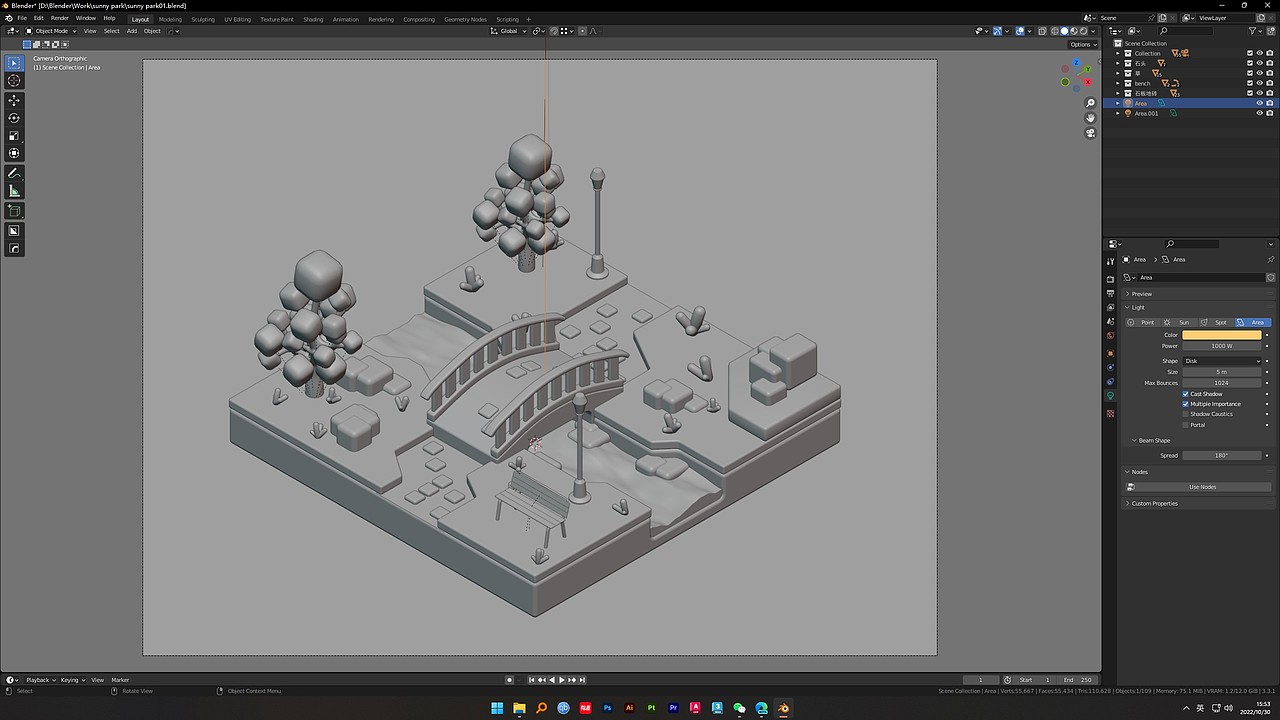The image size is (1280, 720).
Task: Toggle camera view with the camera gizmo
Action: click(x=1090, y=133)
